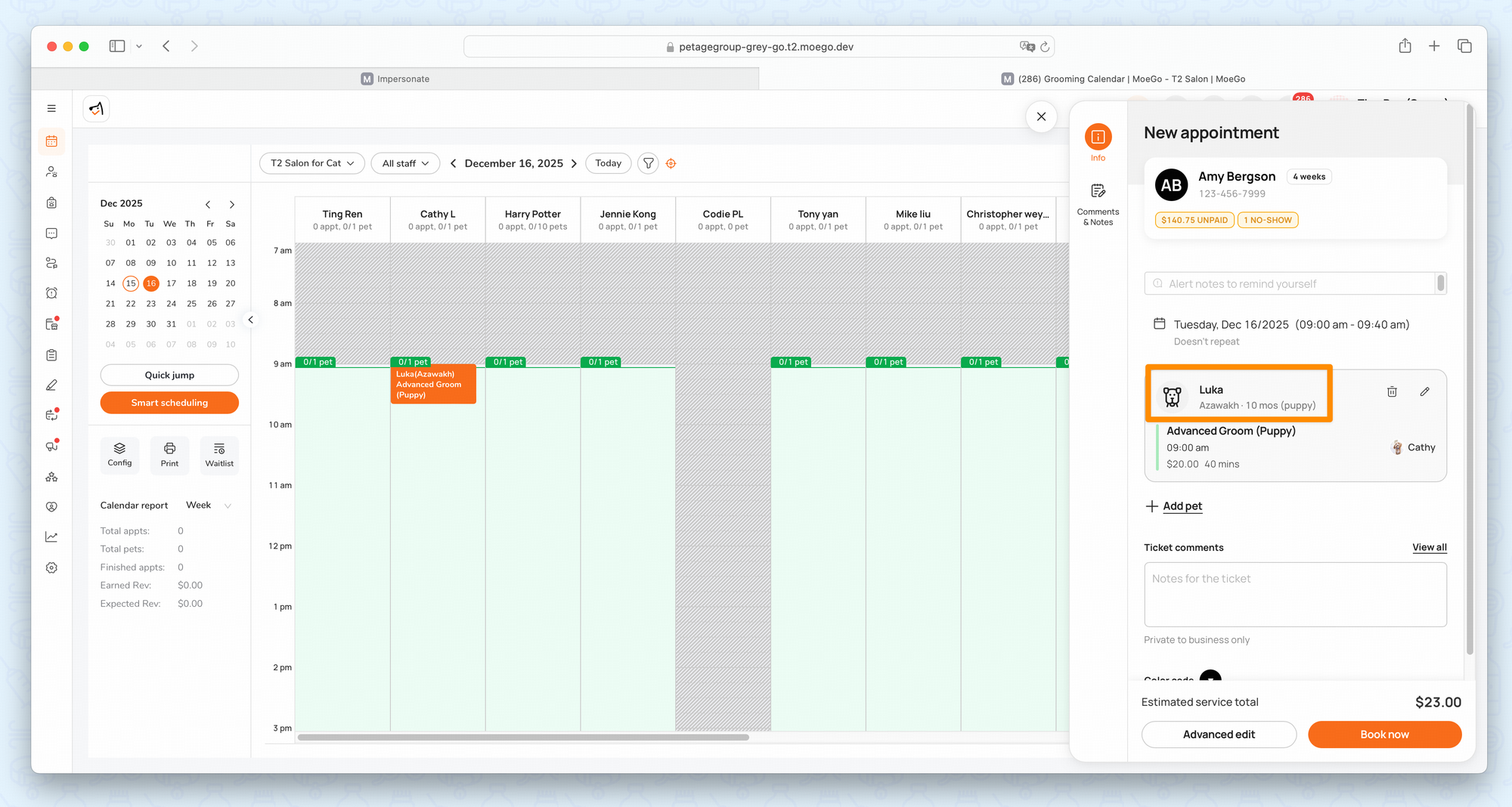
Task: Delete pet Luka with trash icon
Action: click(x=1392, y=391)
